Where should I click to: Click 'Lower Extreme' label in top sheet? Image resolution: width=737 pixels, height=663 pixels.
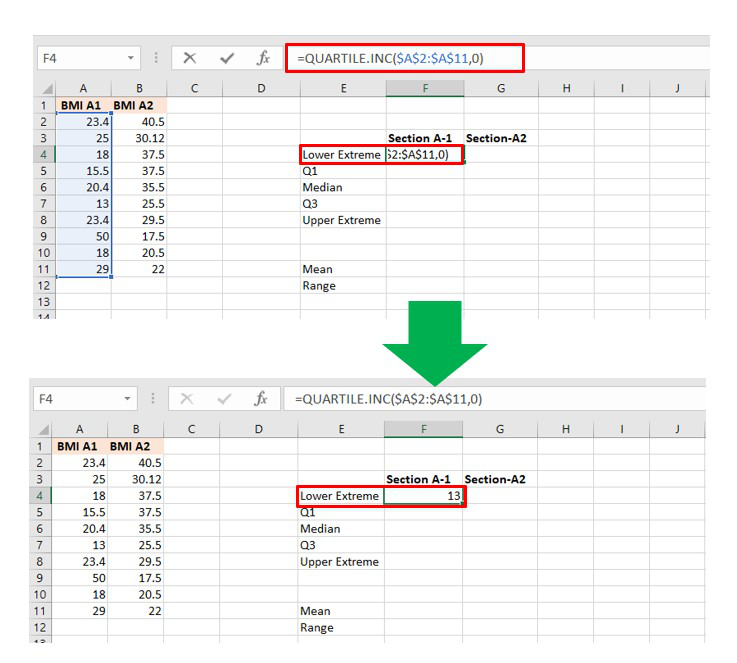pyautogui.click(x=342, y=155)
